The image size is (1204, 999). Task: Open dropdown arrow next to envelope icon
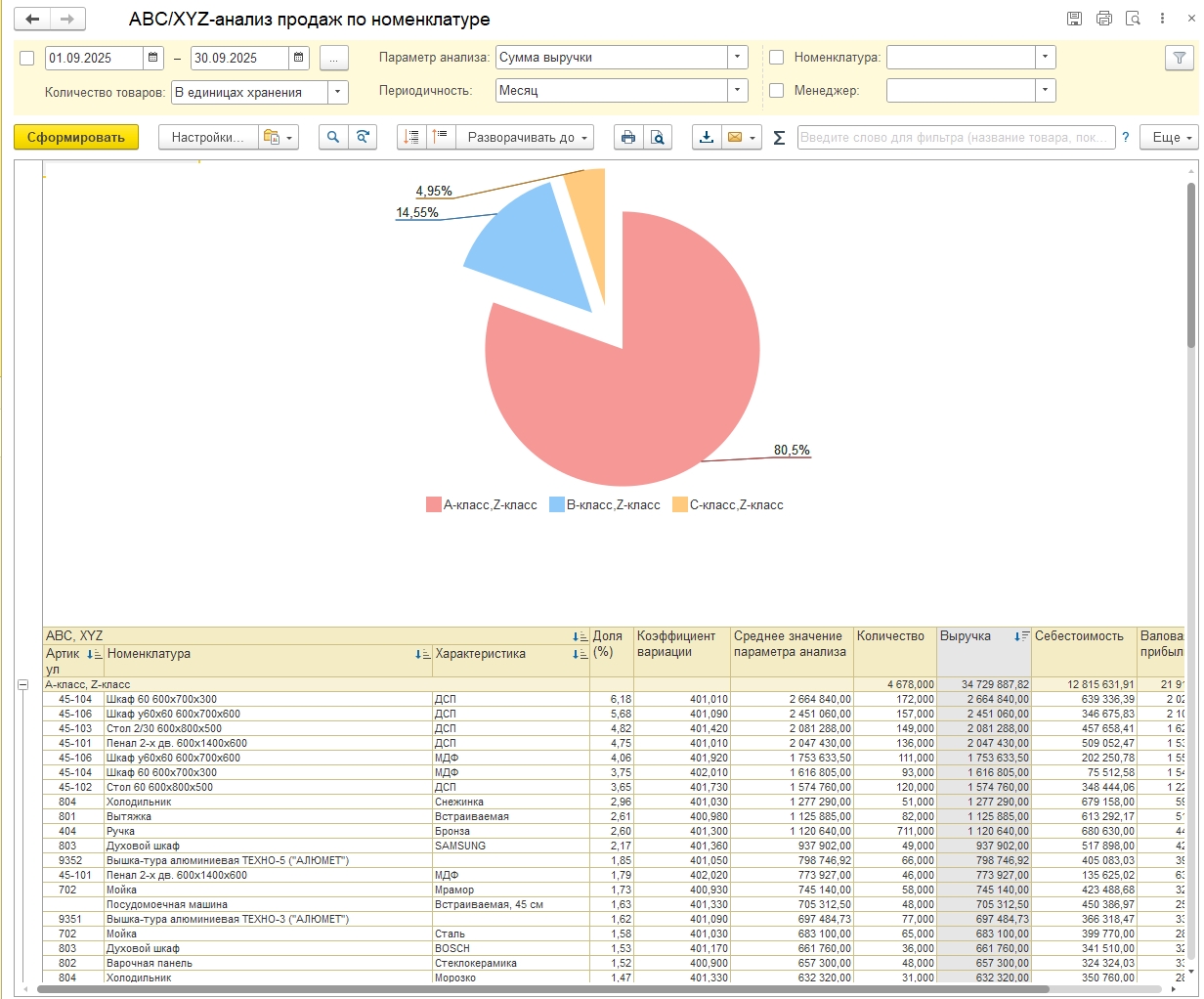[753, 138]
